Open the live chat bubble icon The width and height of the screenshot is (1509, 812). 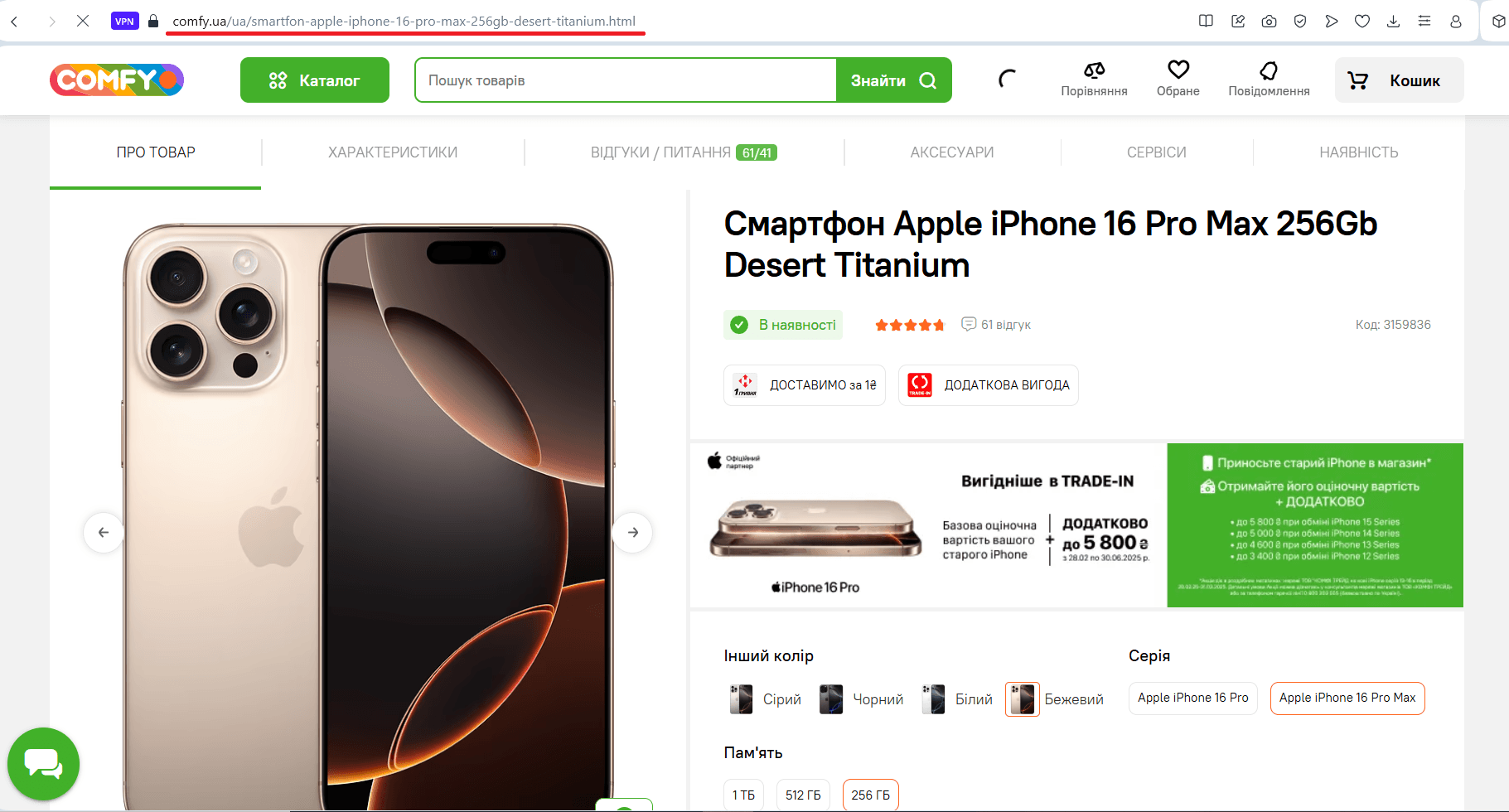43,763
